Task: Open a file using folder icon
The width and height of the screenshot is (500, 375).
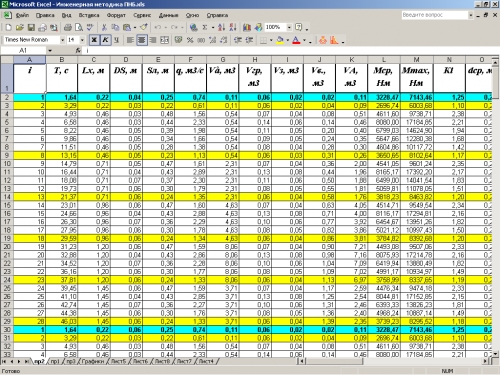Action: click(20, 27)
